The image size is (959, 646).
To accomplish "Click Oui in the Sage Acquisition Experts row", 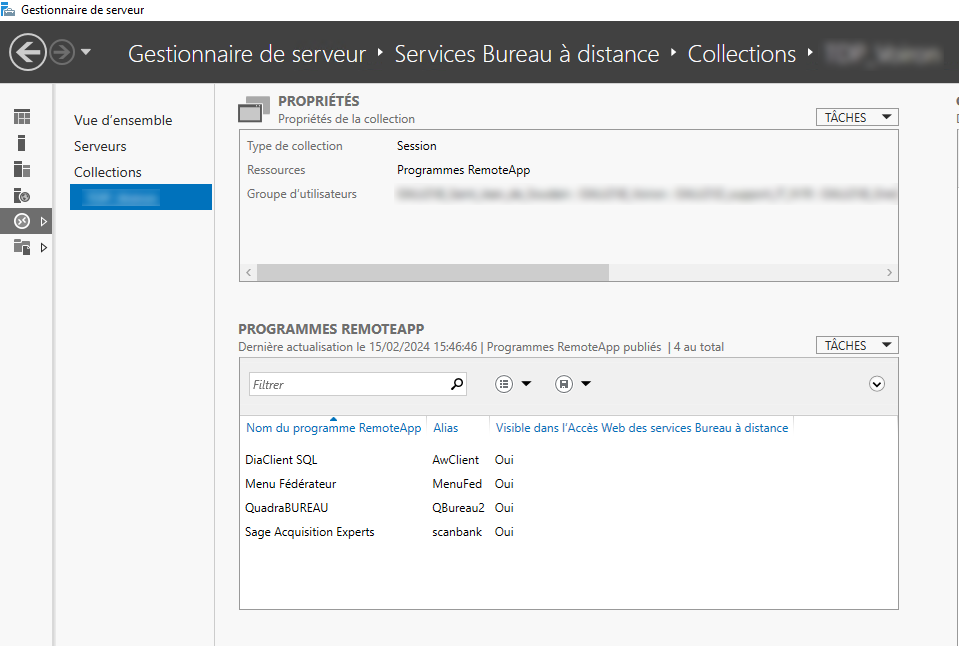I will point(504,532).
